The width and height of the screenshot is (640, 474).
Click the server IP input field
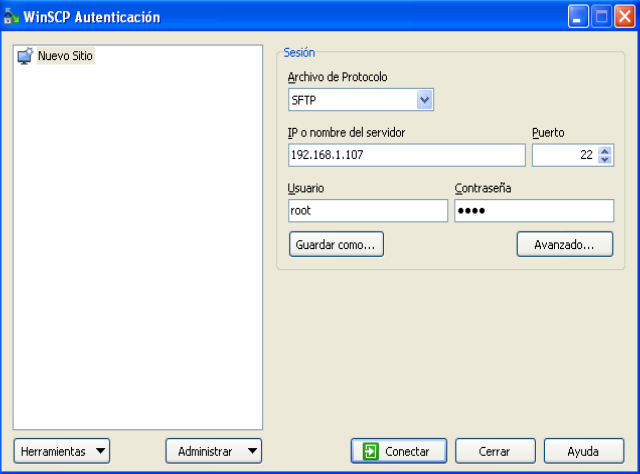point(407,155)
